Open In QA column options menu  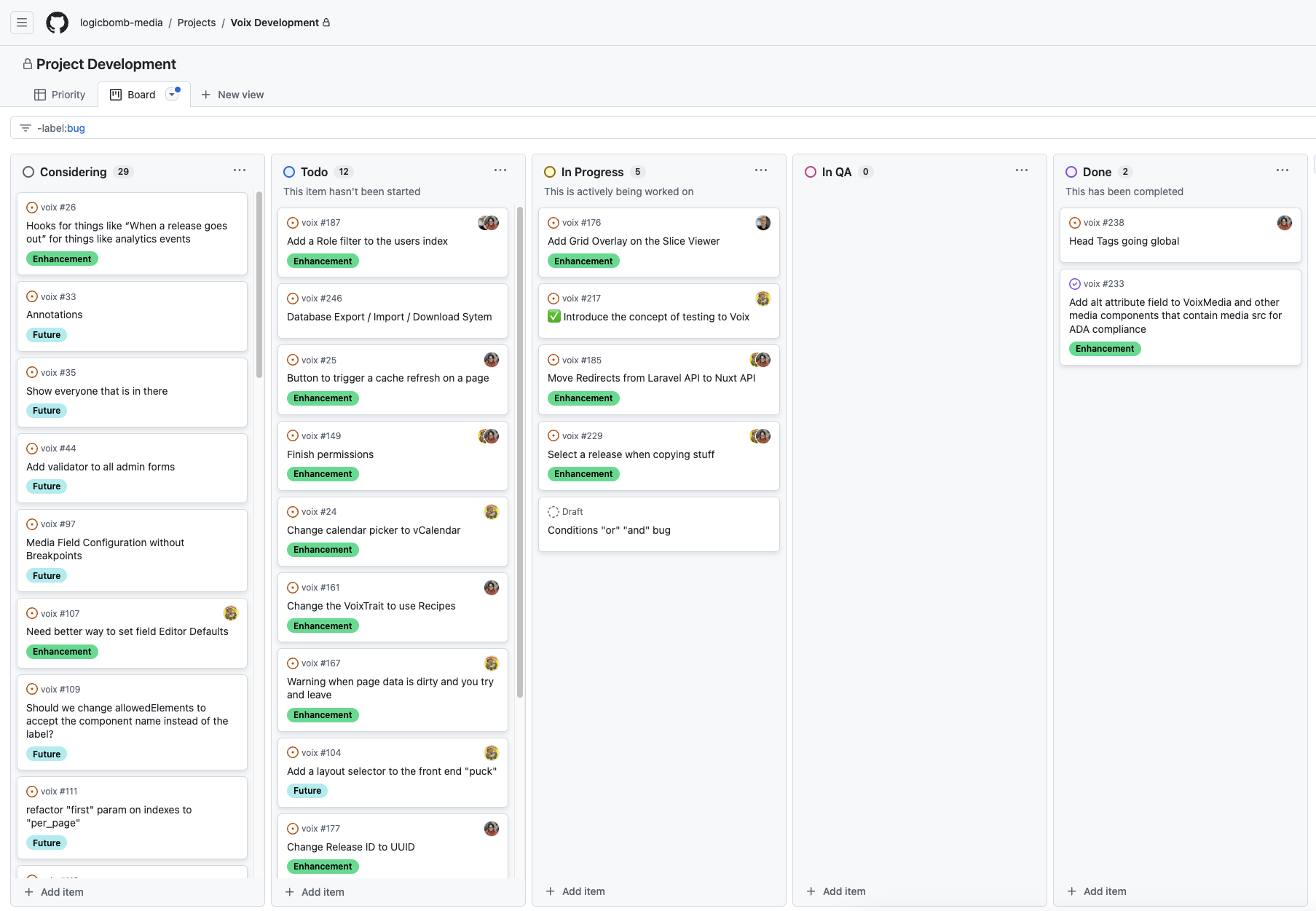click(1022, 170)
